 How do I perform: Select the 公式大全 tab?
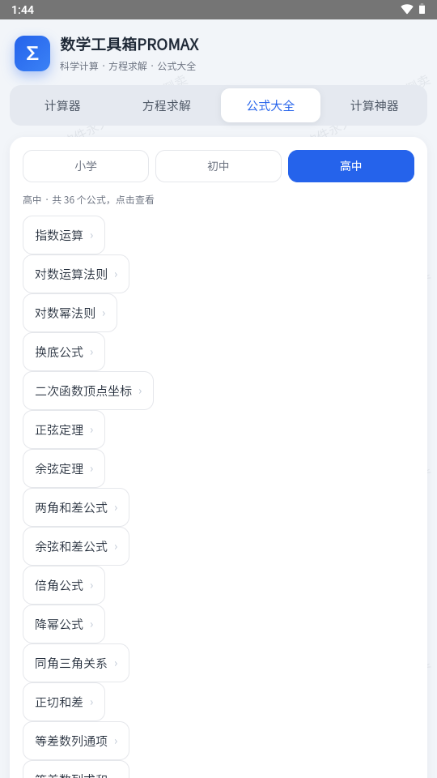point(271,106)
